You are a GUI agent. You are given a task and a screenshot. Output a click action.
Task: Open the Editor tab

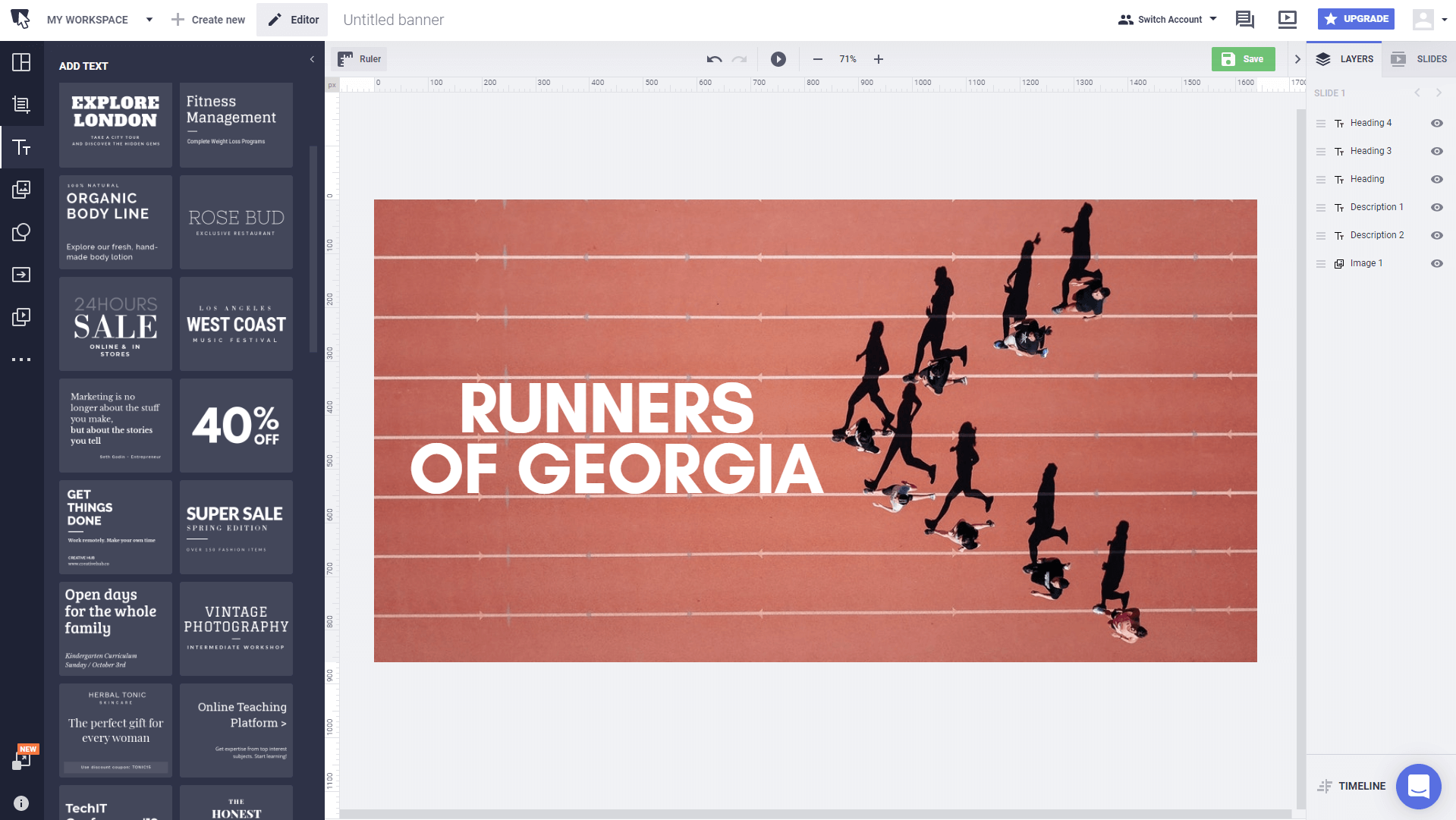[292, 20]
